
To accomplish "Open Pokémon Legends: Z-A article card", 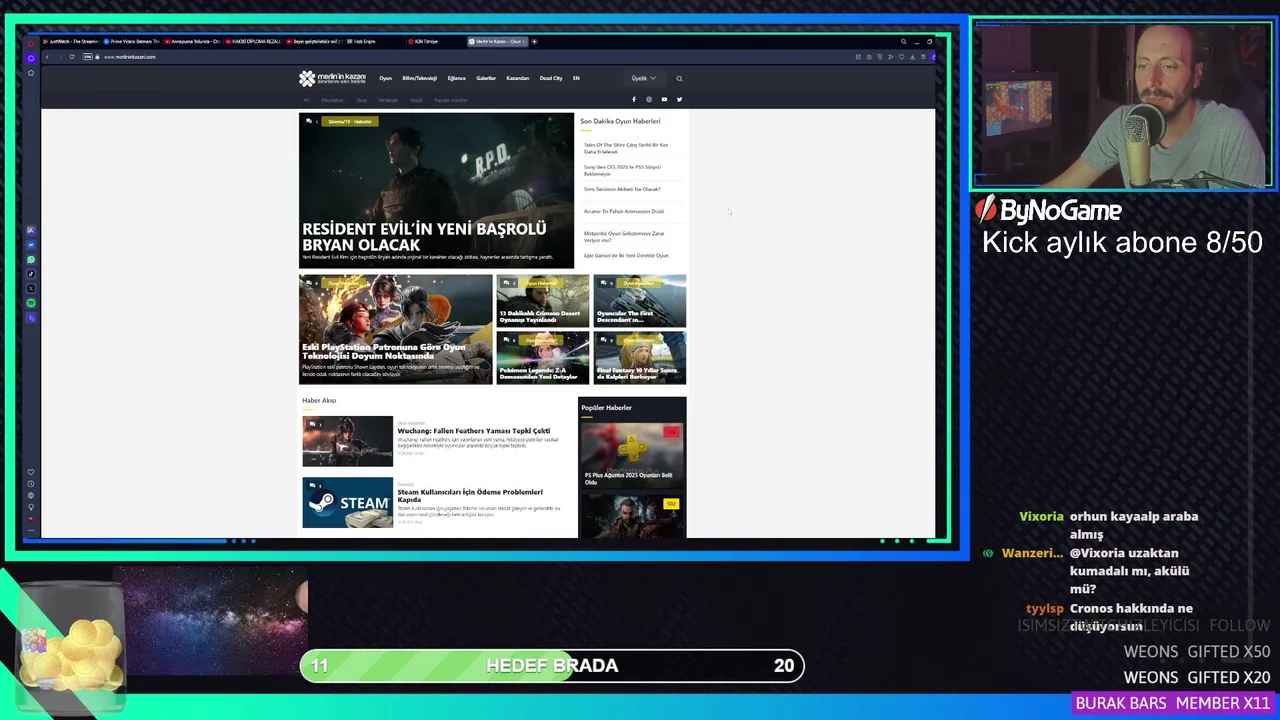I will tap(542, 358).
